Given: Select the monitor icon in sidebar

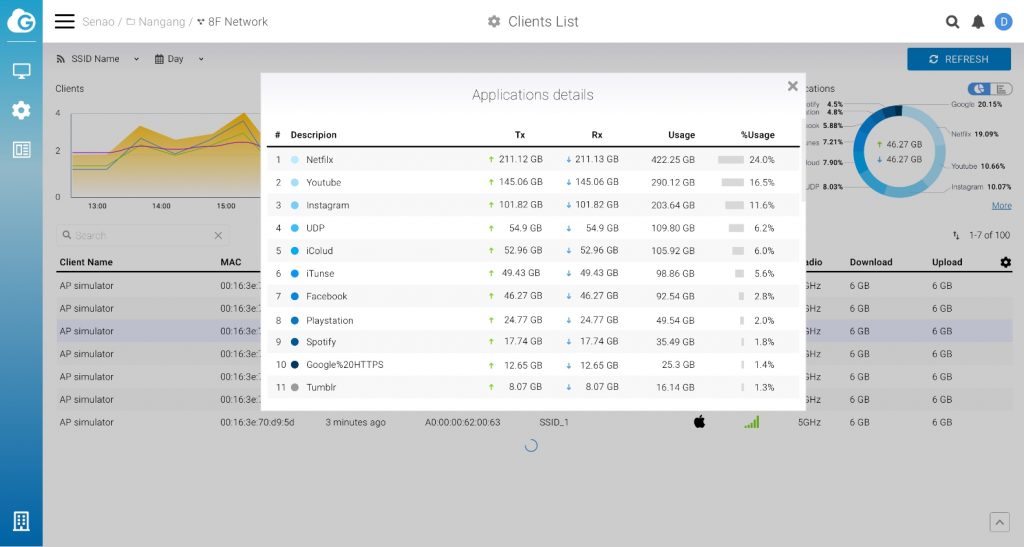Looking at the screenshot, I should 22,71.
